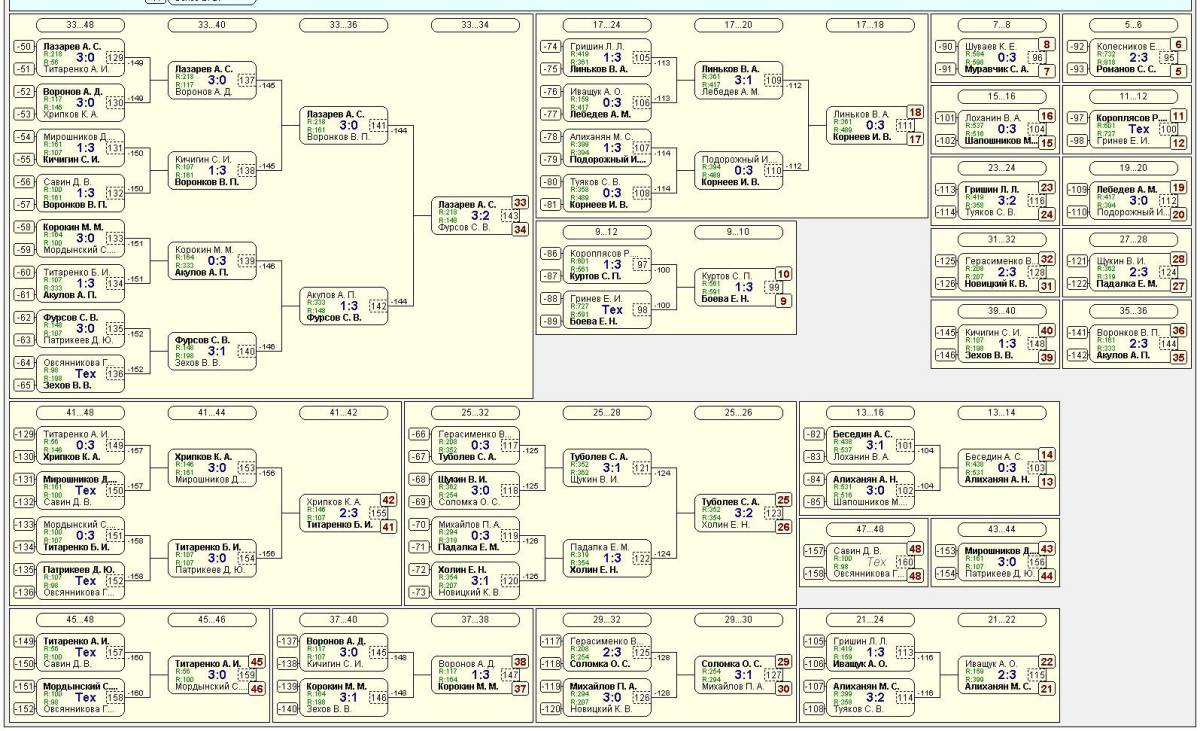The width and height of the screenshot is (1200, 731).
Task: Click Холин Е. Н. in match 122
Action: [594, 569]
